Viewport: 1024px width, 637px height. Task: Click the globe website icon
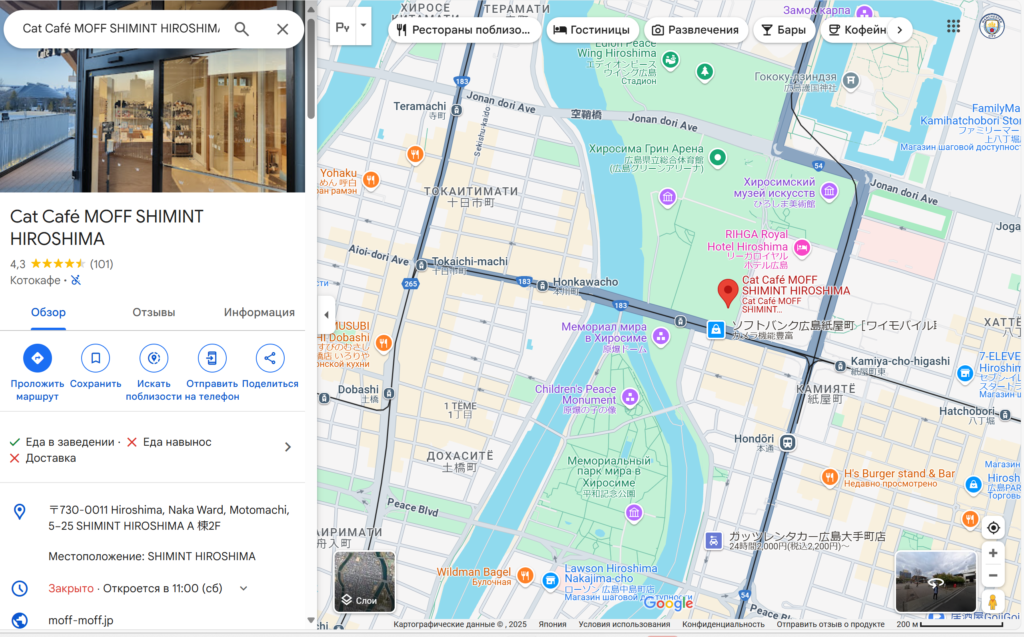[20, 620]
